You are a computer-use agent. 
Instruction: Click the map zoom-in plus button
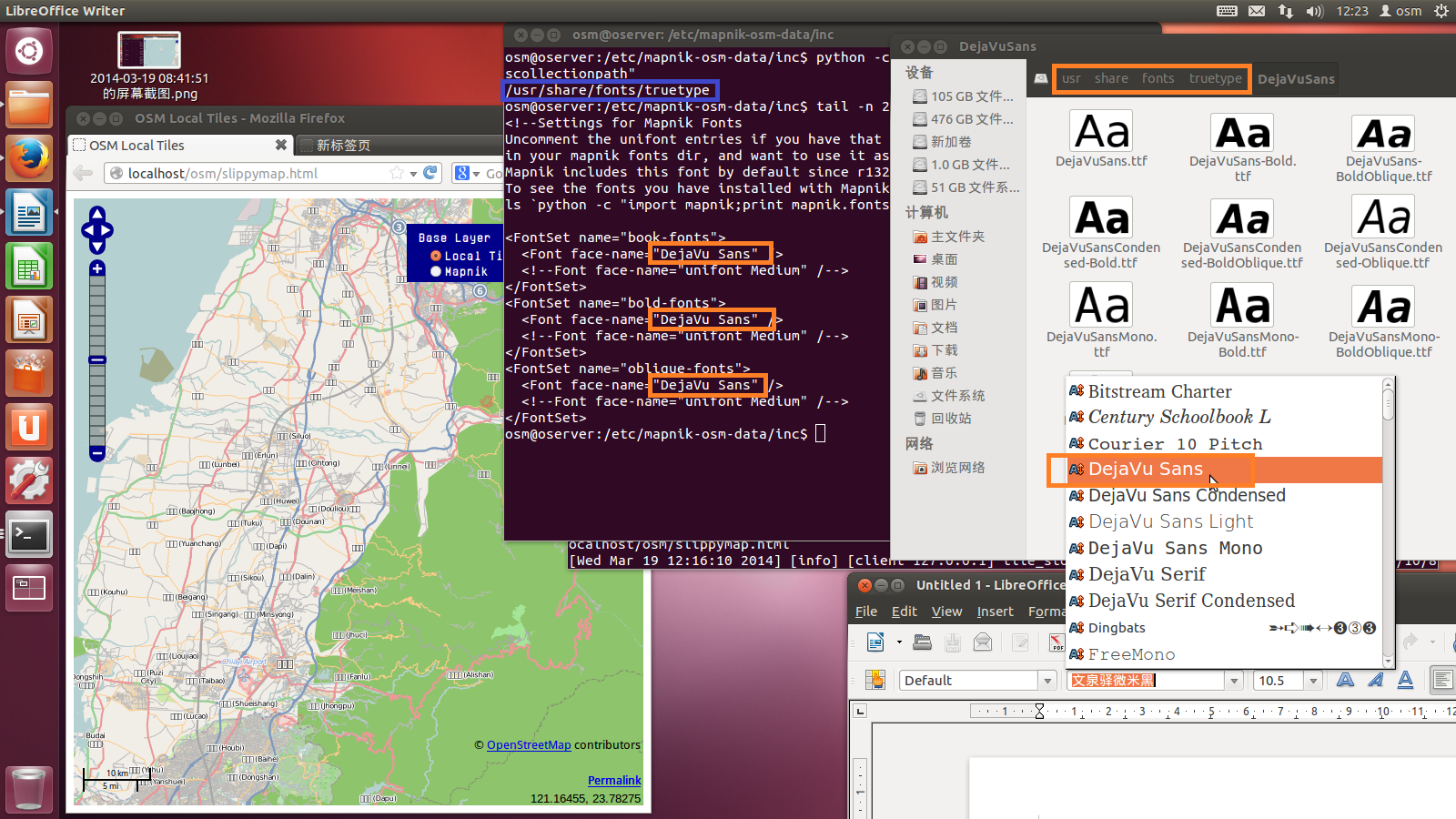point(97,268)
